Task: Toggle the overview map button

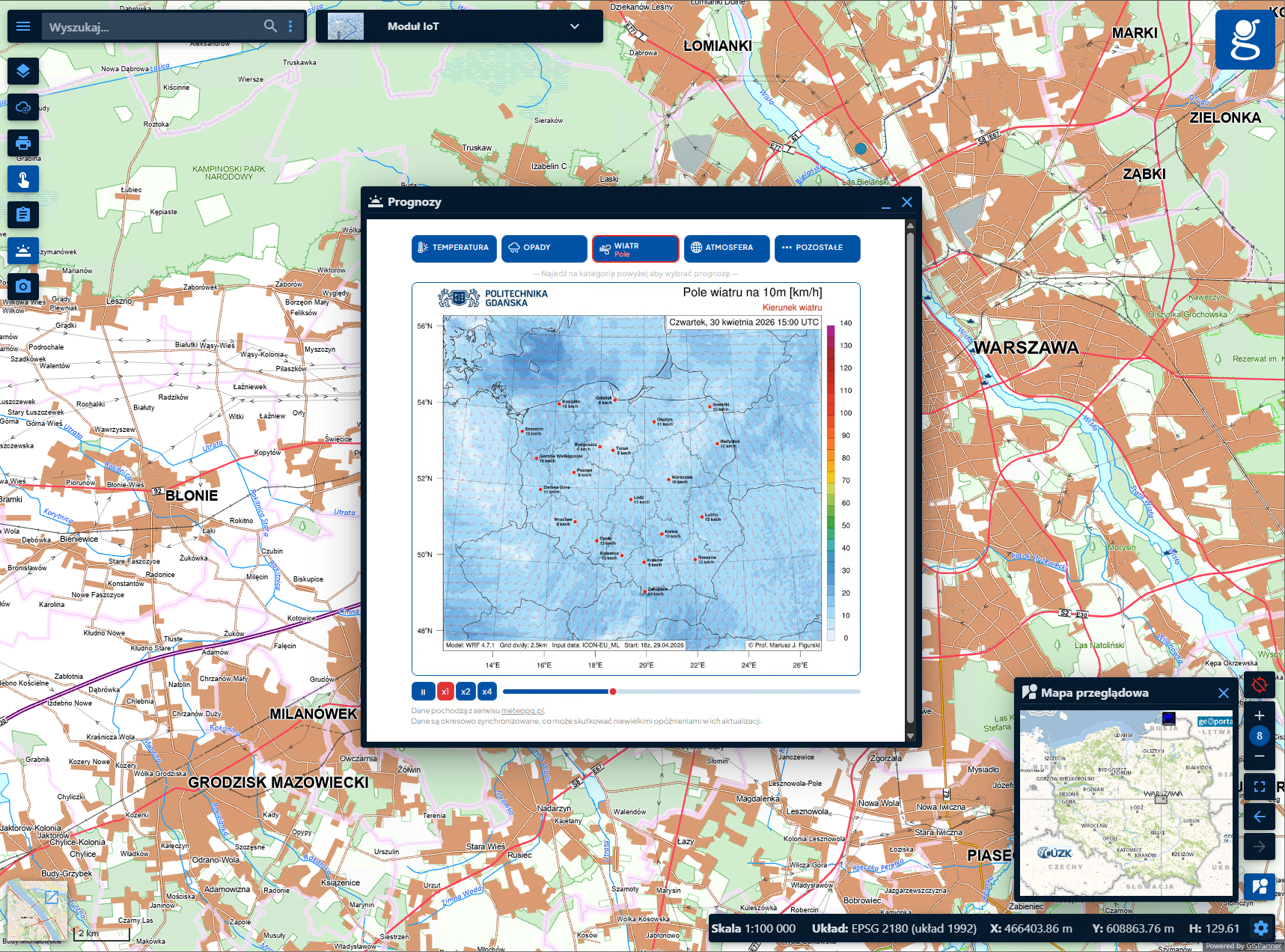Action: tap(1259, 887)
